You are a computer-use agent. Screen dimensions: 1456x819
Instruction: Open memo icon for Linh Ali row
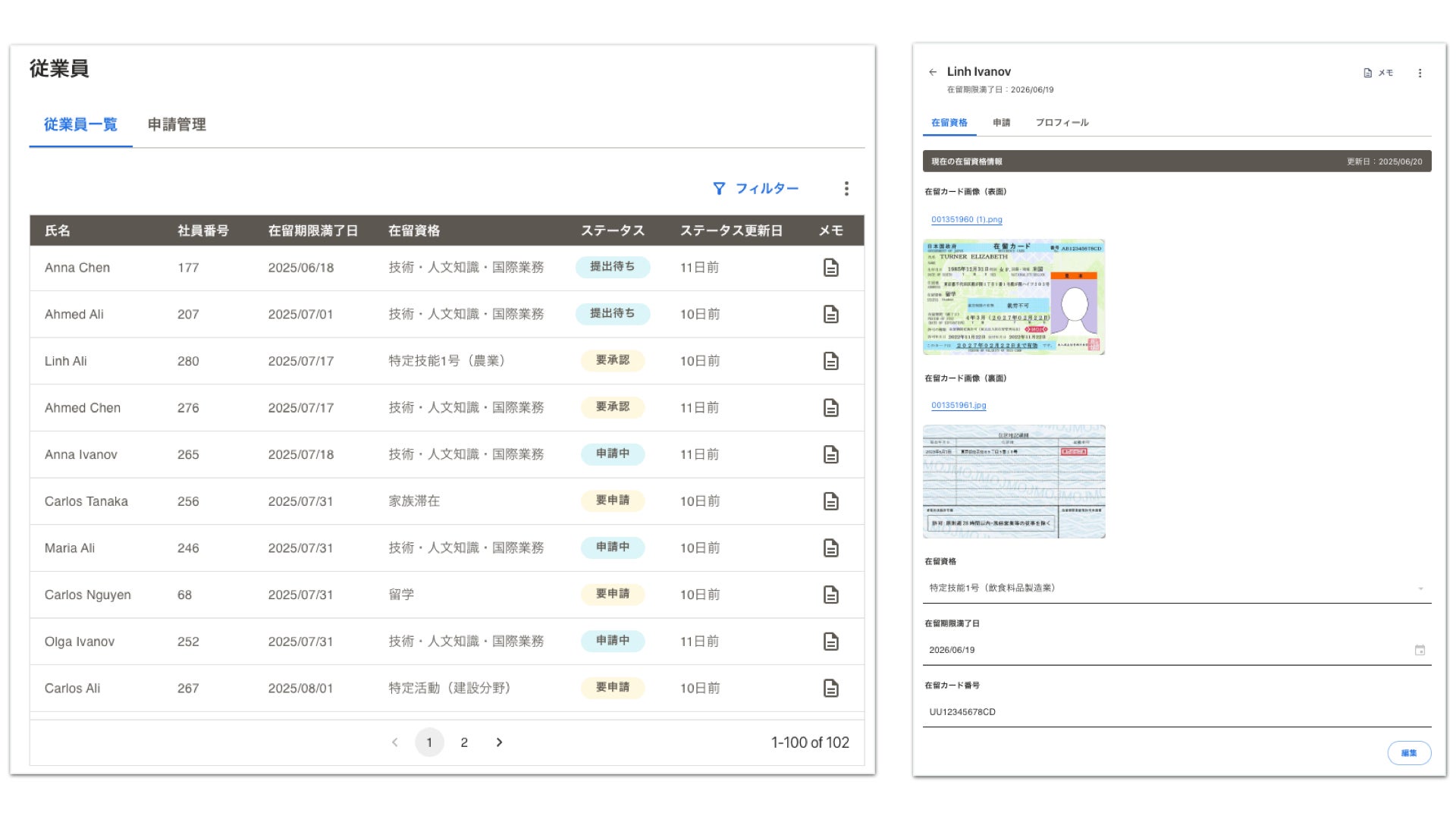coord(830,361)
